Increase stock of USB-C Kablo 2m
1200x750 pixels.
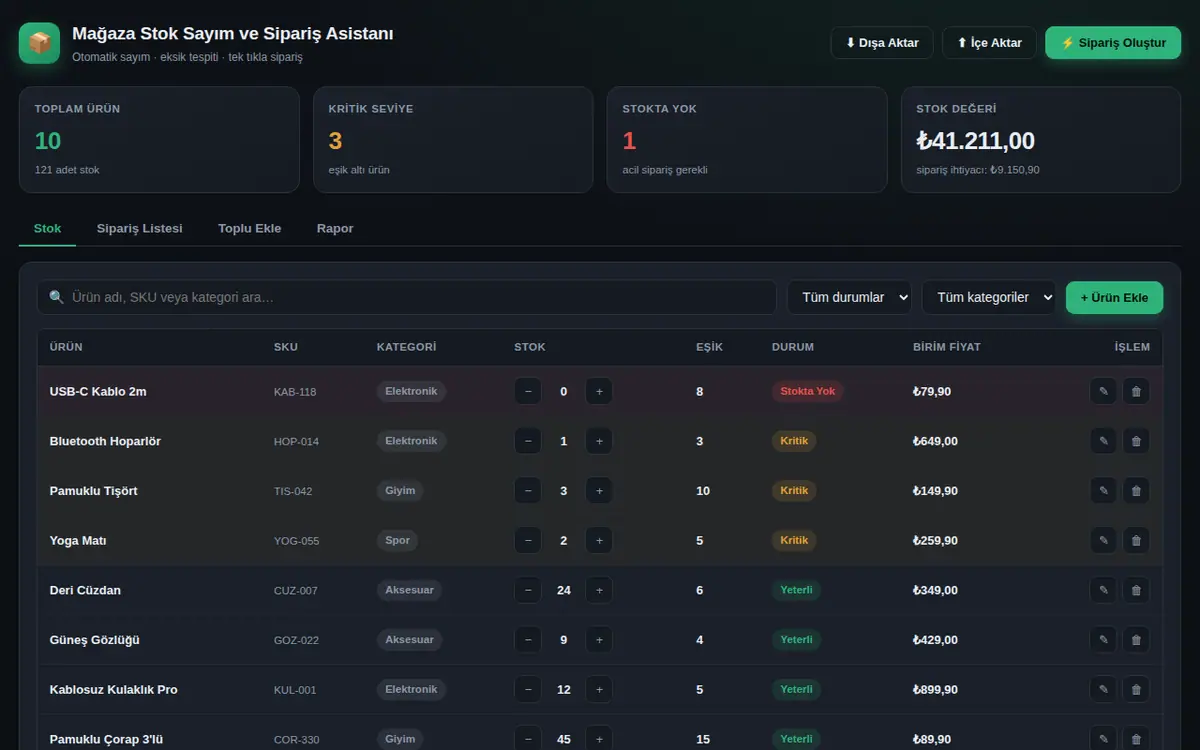(x=599, y=391)
